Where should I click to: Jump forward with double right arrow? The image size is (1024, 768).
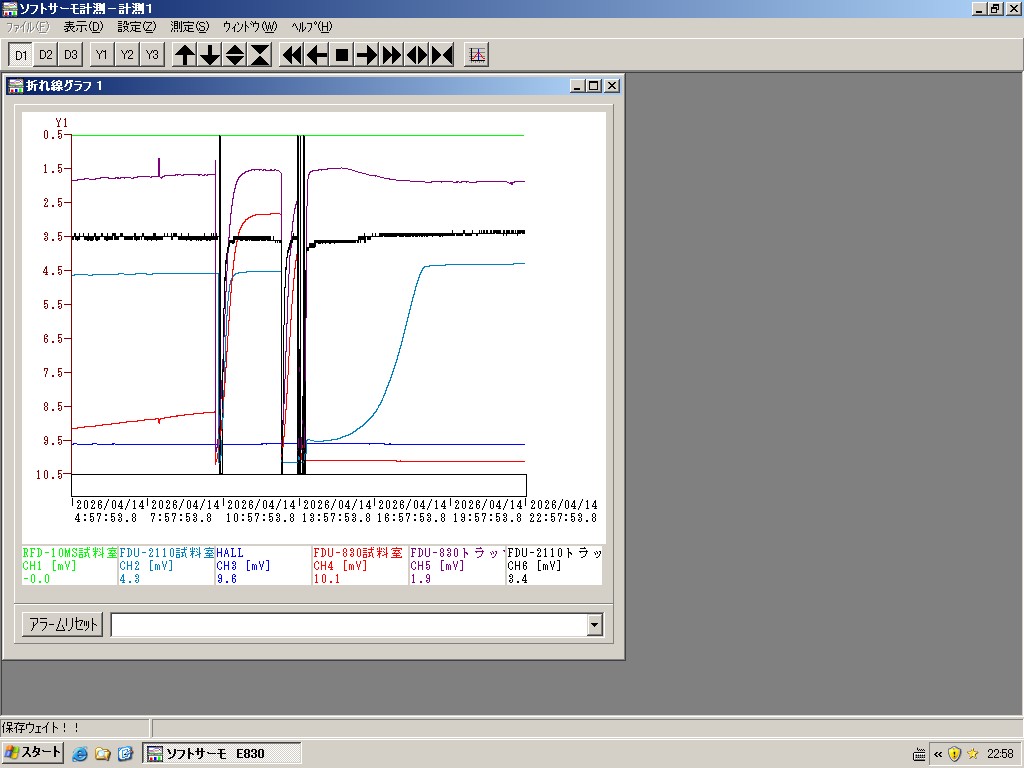click(x=392, y=55)
